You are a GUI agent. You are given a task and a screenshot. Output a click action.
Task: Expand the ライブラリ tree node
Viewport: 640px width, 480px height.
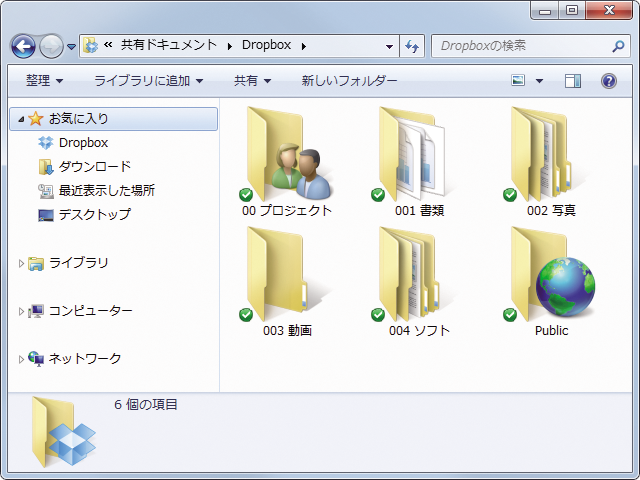click(x=22, y=263)
